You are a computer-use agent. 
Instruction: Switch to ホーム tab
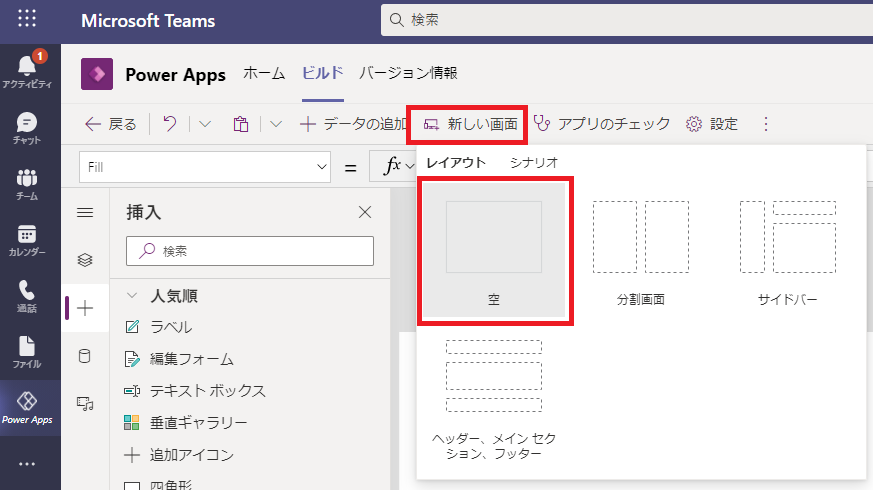264,73
